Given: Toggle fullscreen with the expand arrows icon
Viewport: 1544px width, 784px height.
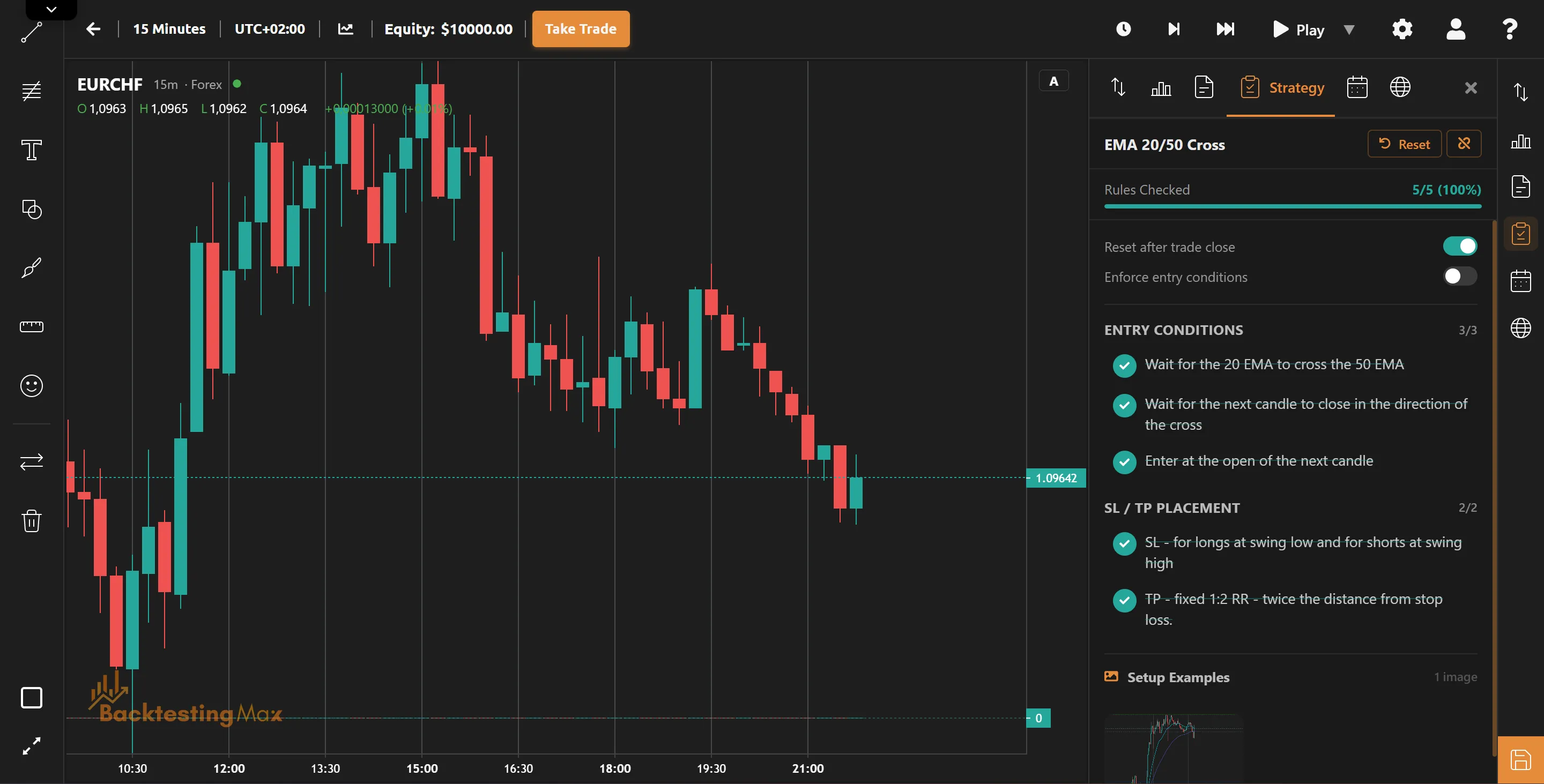Looking at the screenshot, I should point(31,745).
